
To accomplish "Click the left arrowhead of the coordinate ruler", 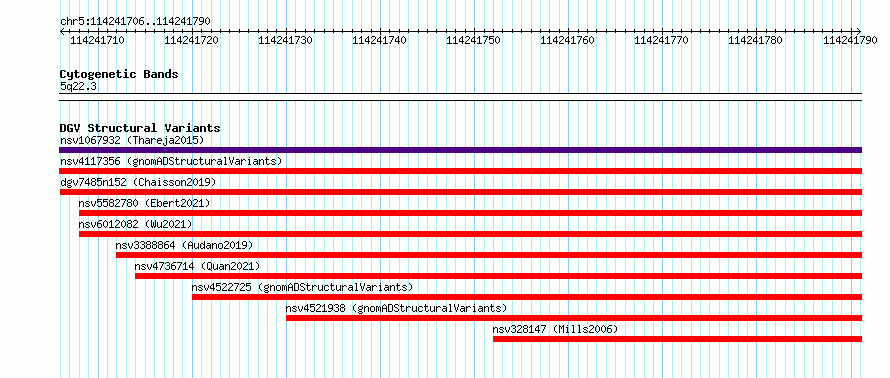I will click(62, 31).
